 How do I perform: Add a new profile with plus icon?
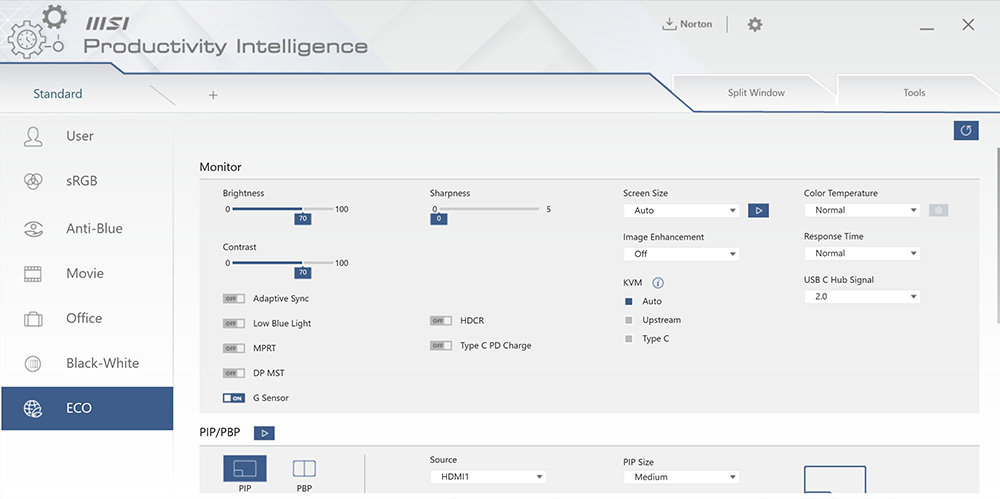(213, 95)
